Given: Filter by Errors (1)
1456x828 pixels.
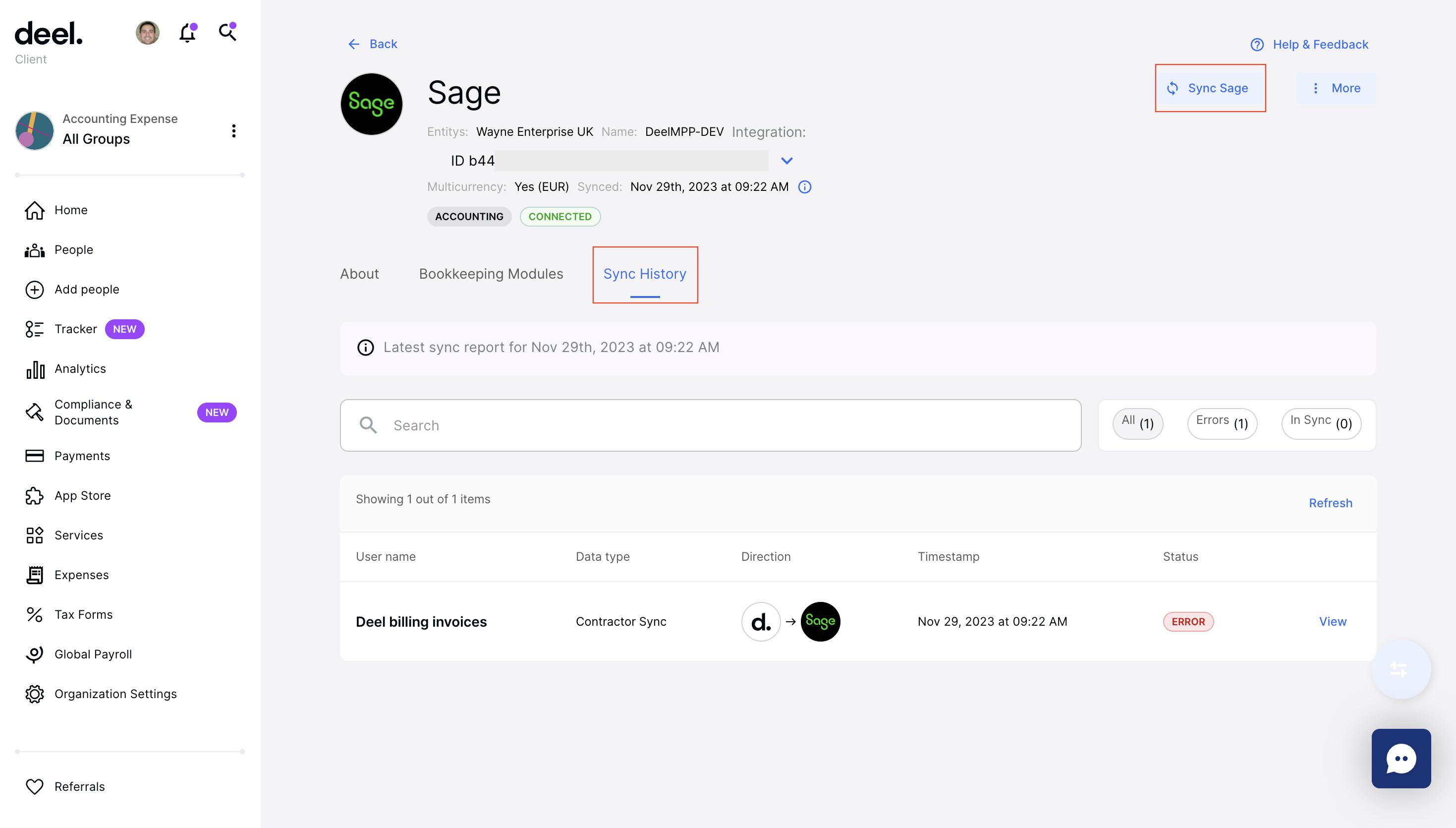Looking at the screenshot, I should [x=1222, y=423].
